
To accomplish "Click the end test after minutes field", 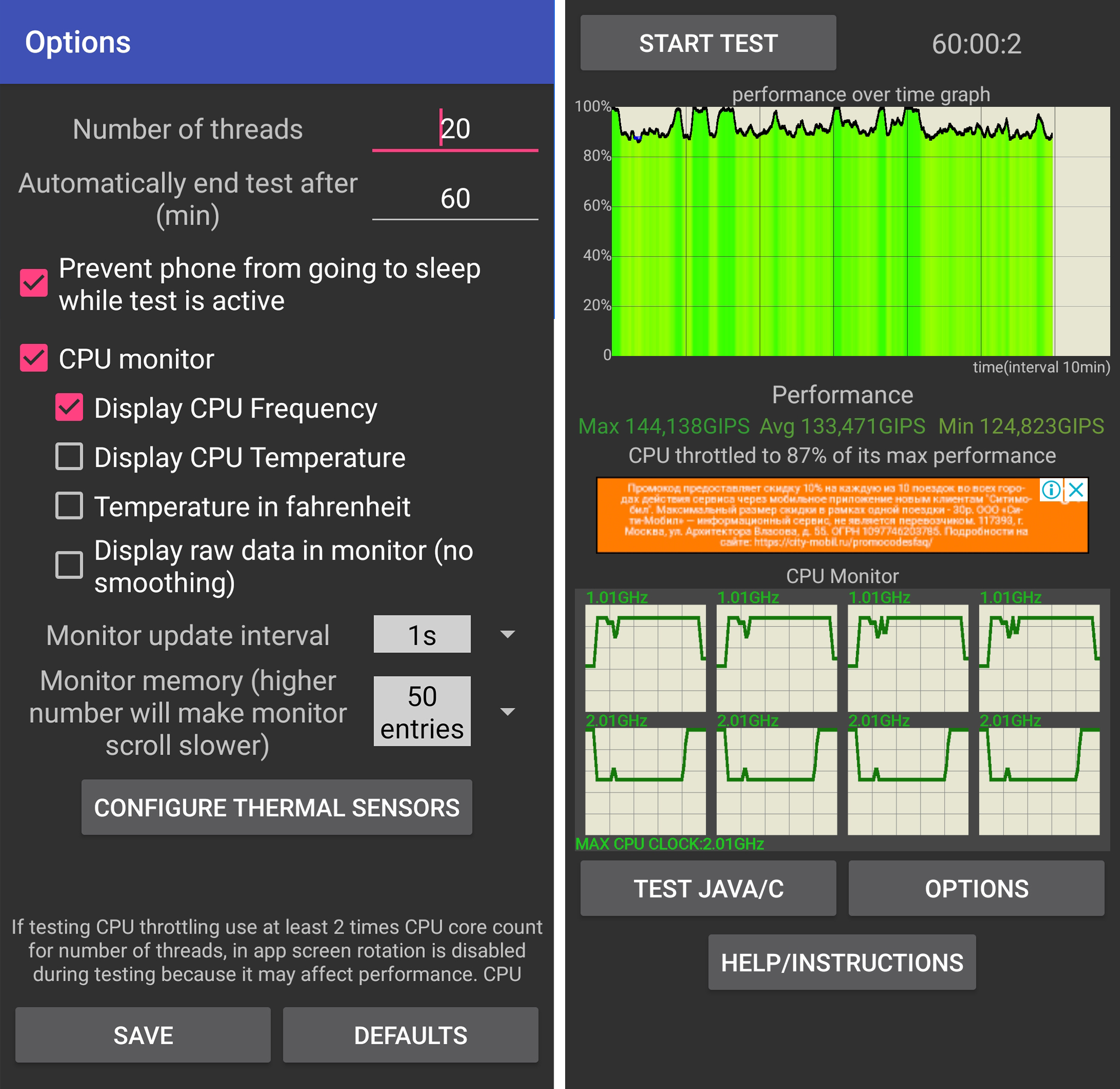I will click(455, 198).
